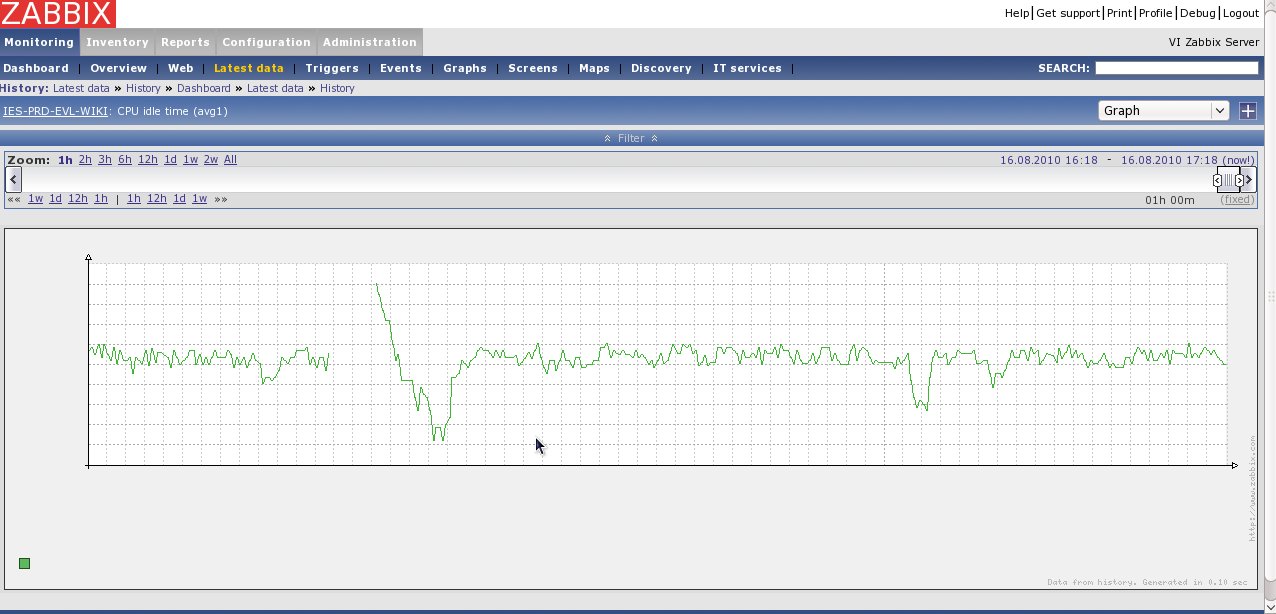
Task: Open the Configuration main menu tab
Action: tap(266, 42)
